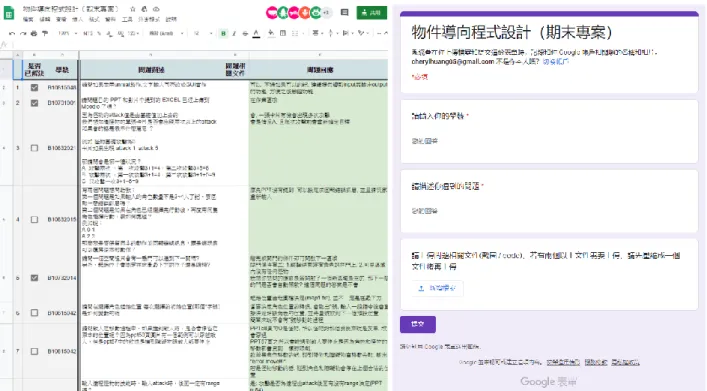Star the spreadsheet document
Screen dimensions: 707x391
coord(133,9)
